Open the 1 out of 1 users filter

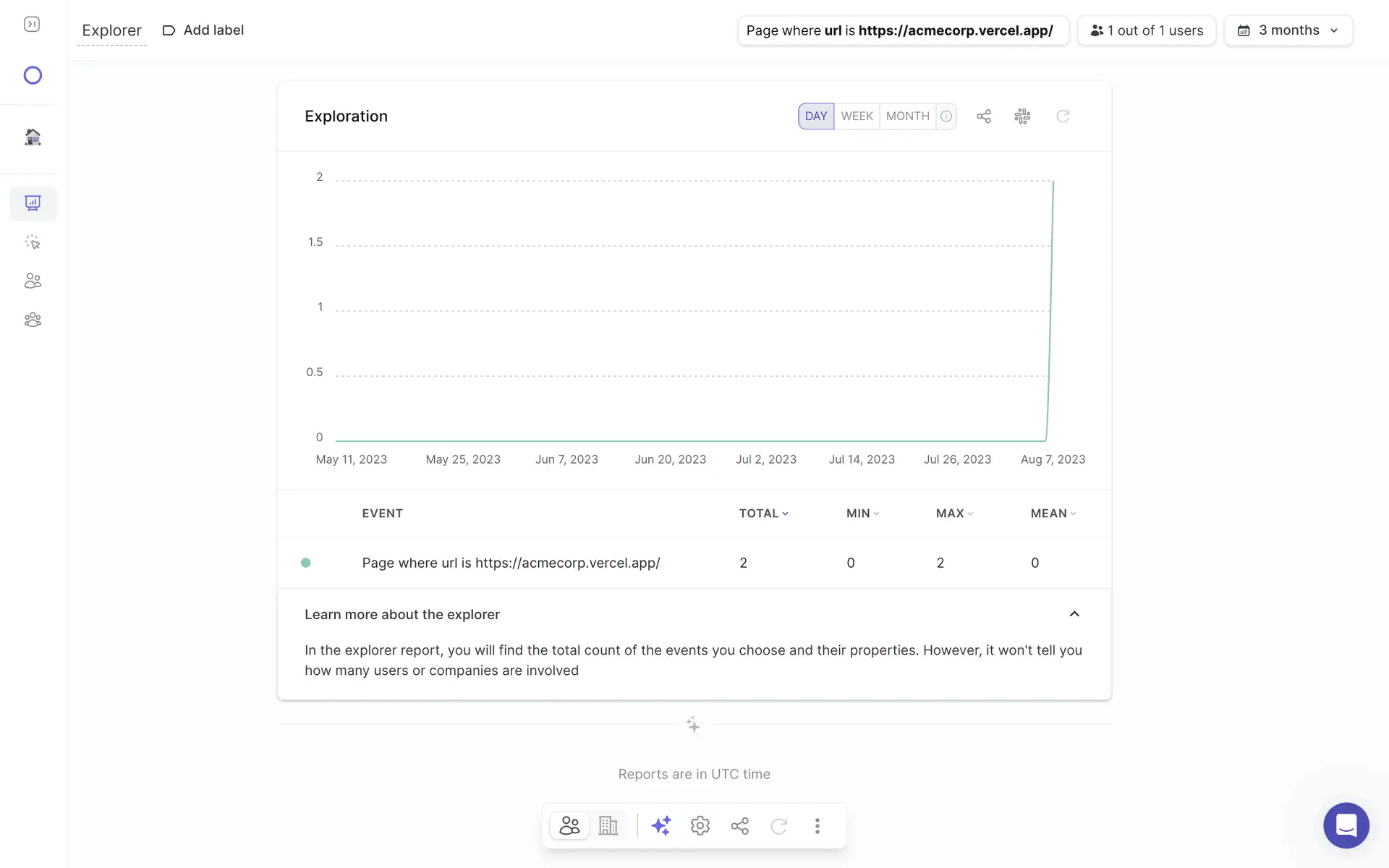point(1147,30)
